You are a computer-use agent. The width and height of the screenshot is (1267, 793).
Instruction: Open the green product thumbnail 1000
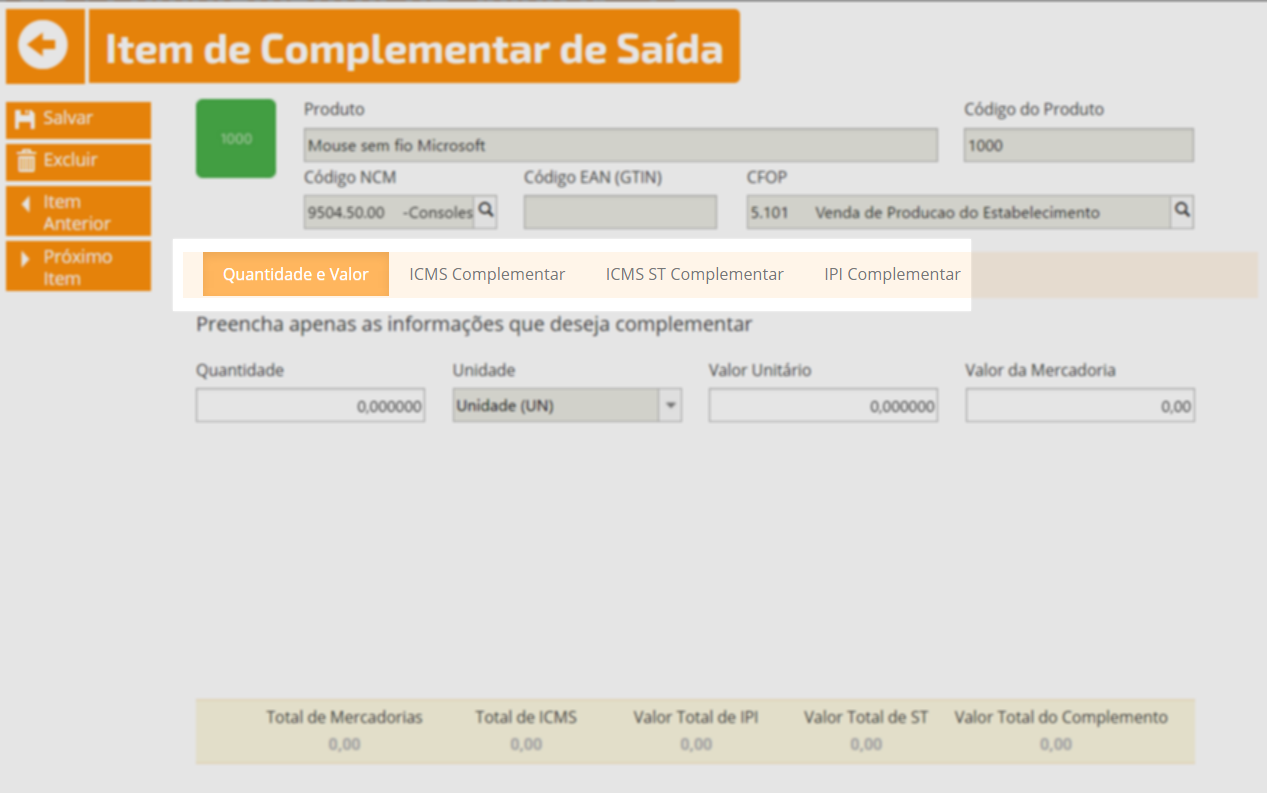point(236,138)
